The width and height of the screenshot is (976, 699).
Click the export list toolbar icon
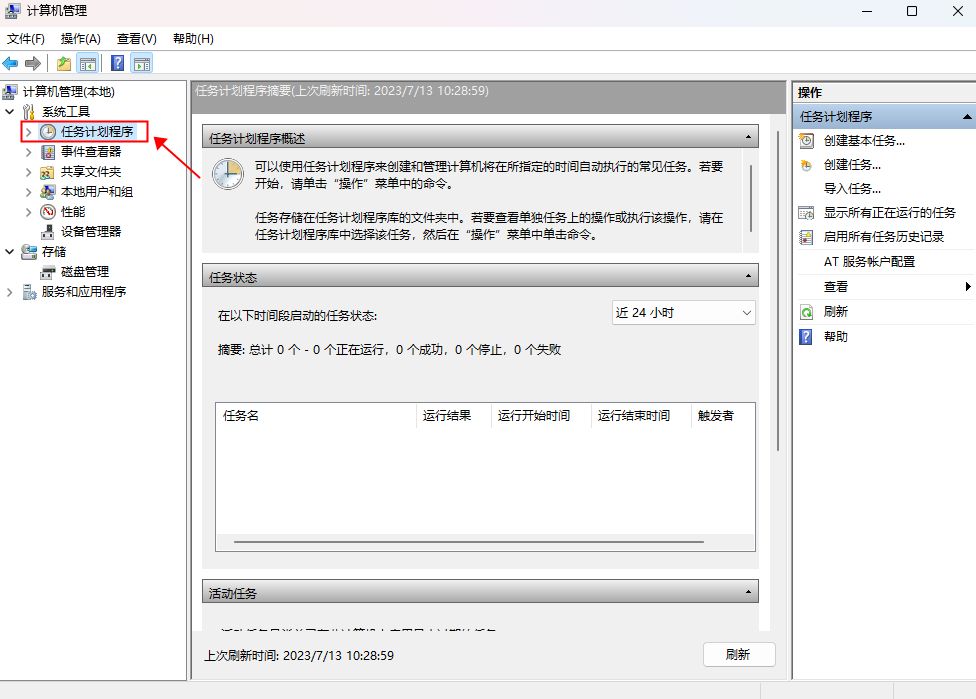coord(61,62)
